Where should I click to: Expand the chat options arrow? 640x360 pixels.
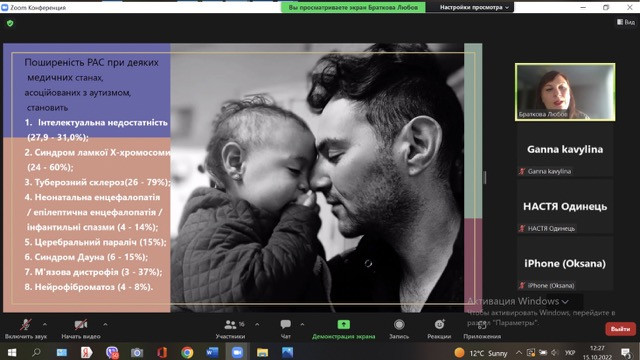coord(302,324)
